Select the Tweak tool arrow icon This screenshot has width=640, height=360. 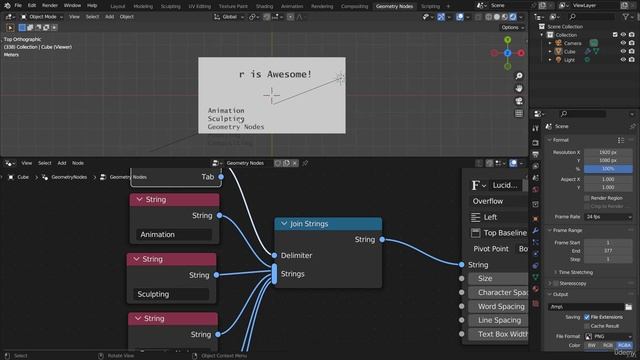tap(10, 28)
